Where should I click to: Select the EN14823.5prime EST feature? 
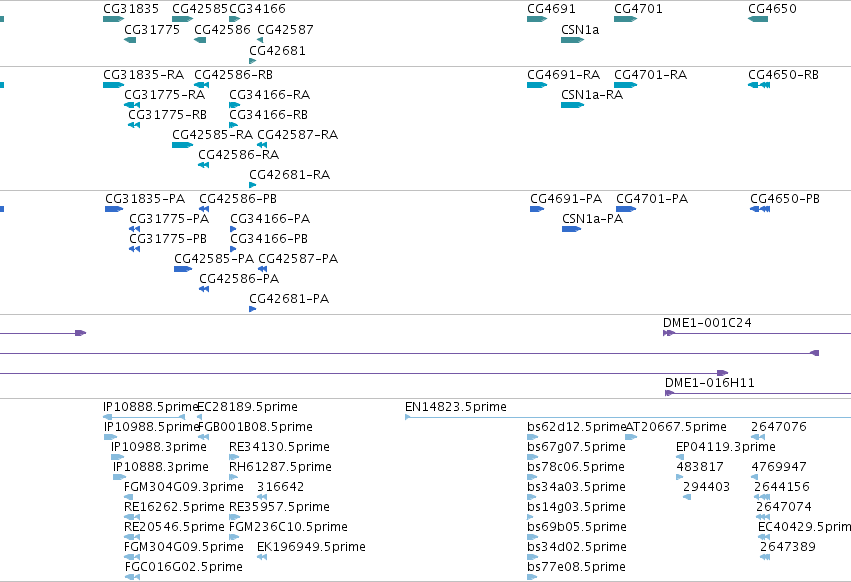click(x=628, y=417)
